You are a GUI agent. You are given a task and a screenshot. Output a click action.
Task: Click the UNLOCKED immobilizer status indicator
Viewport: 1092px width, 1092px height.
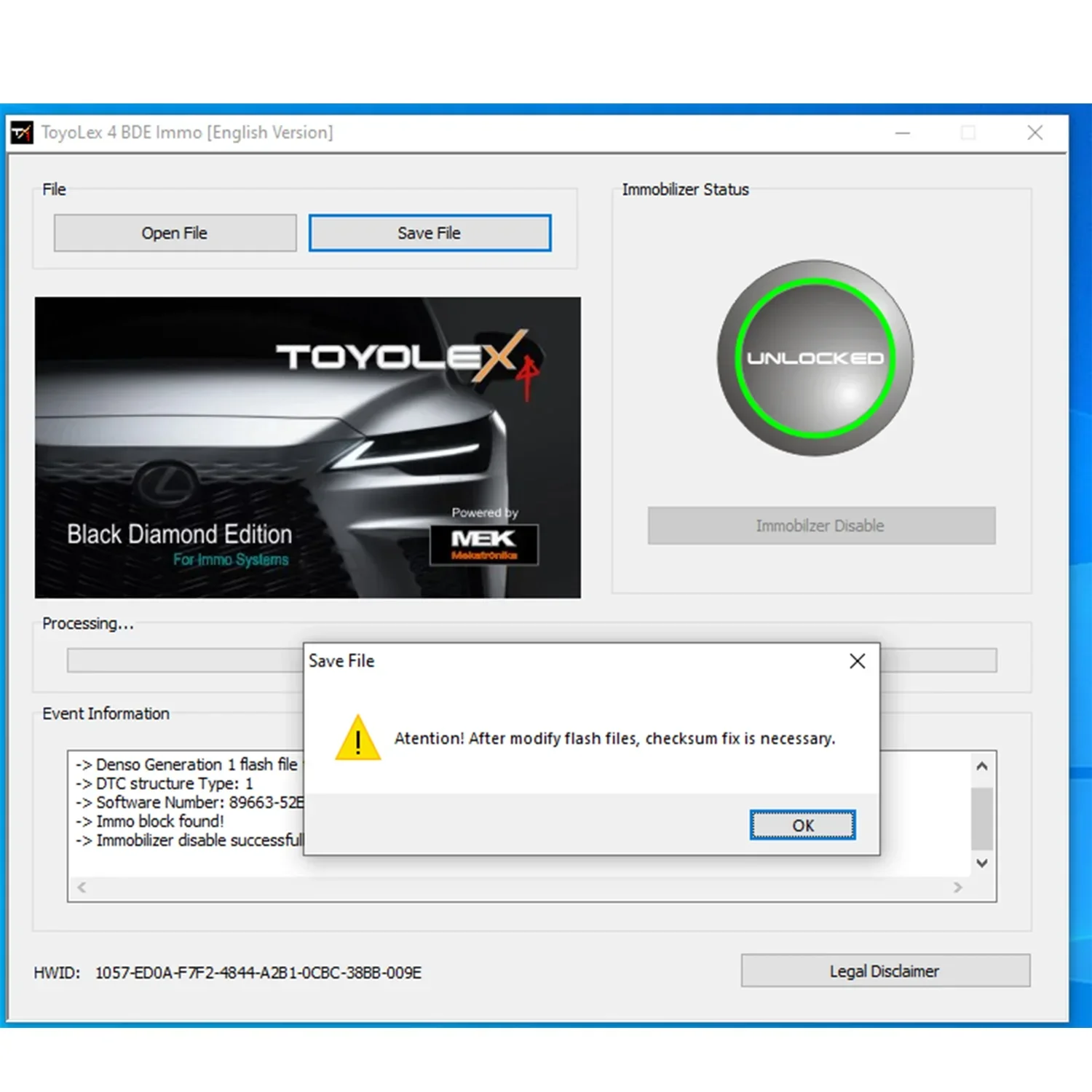[x=815, y=357]
